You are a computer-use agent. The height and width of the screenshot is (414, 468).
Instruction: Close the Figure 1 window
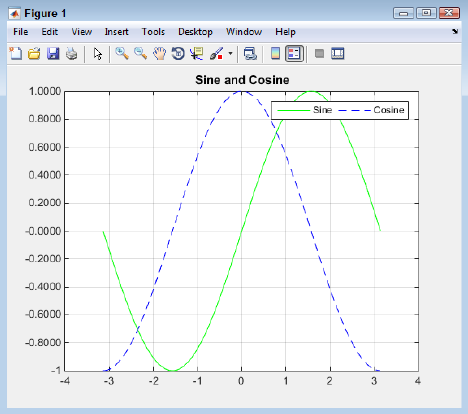449,13
